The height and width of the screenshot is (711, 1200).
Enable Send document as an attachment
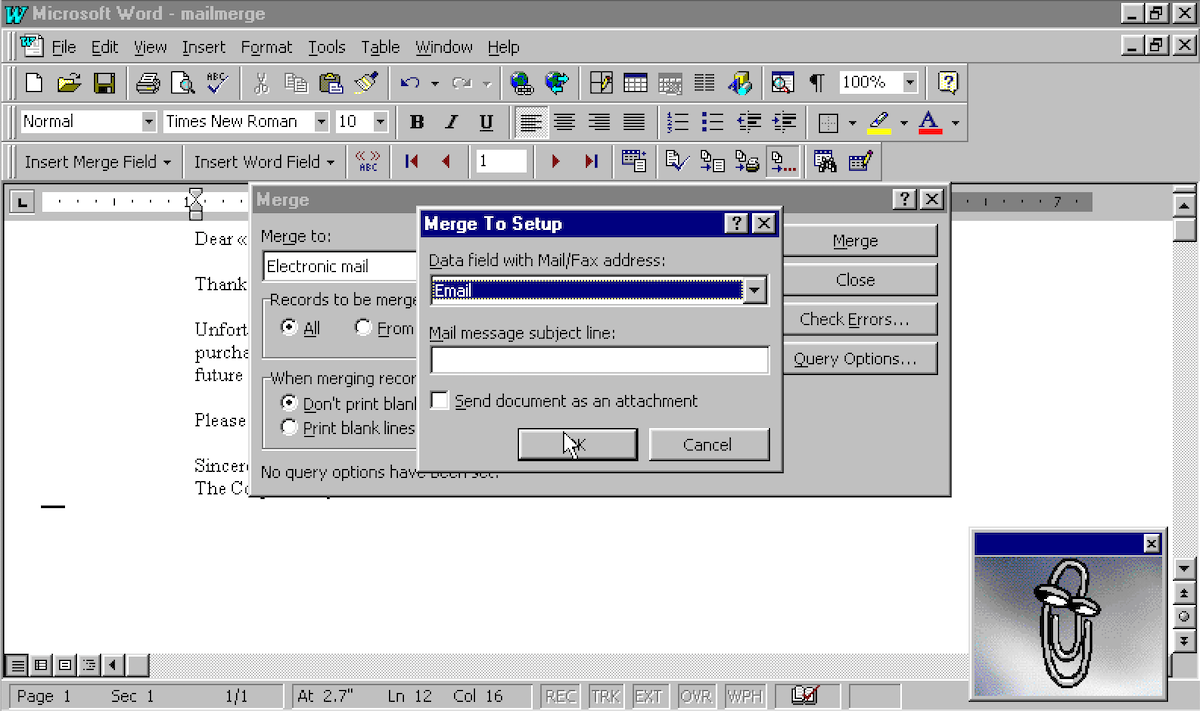(x=440, y=401)
